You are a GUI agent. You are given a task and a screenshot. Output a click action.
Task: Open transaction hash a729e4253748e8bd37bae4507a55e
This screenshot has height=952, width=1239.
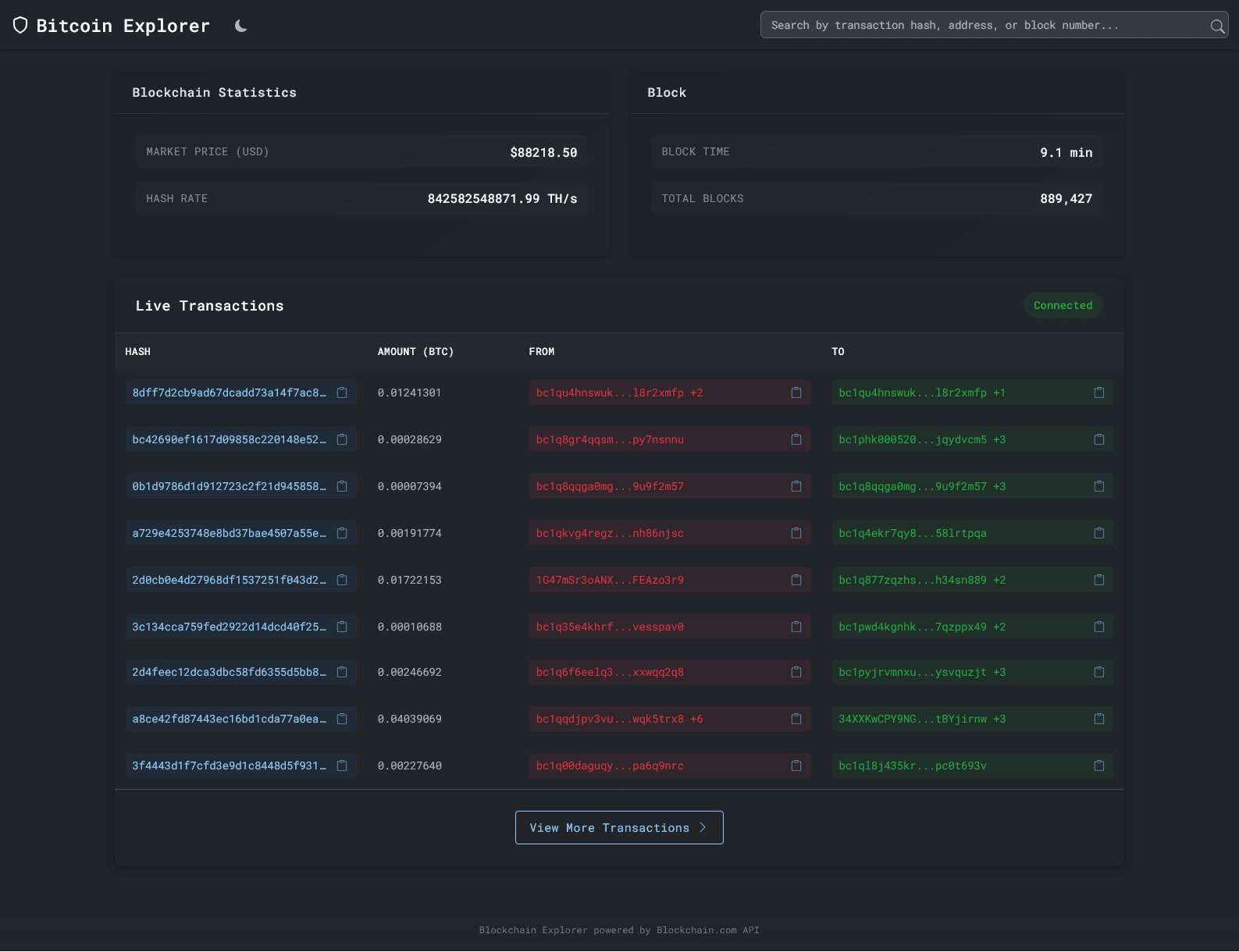(229, 533)
